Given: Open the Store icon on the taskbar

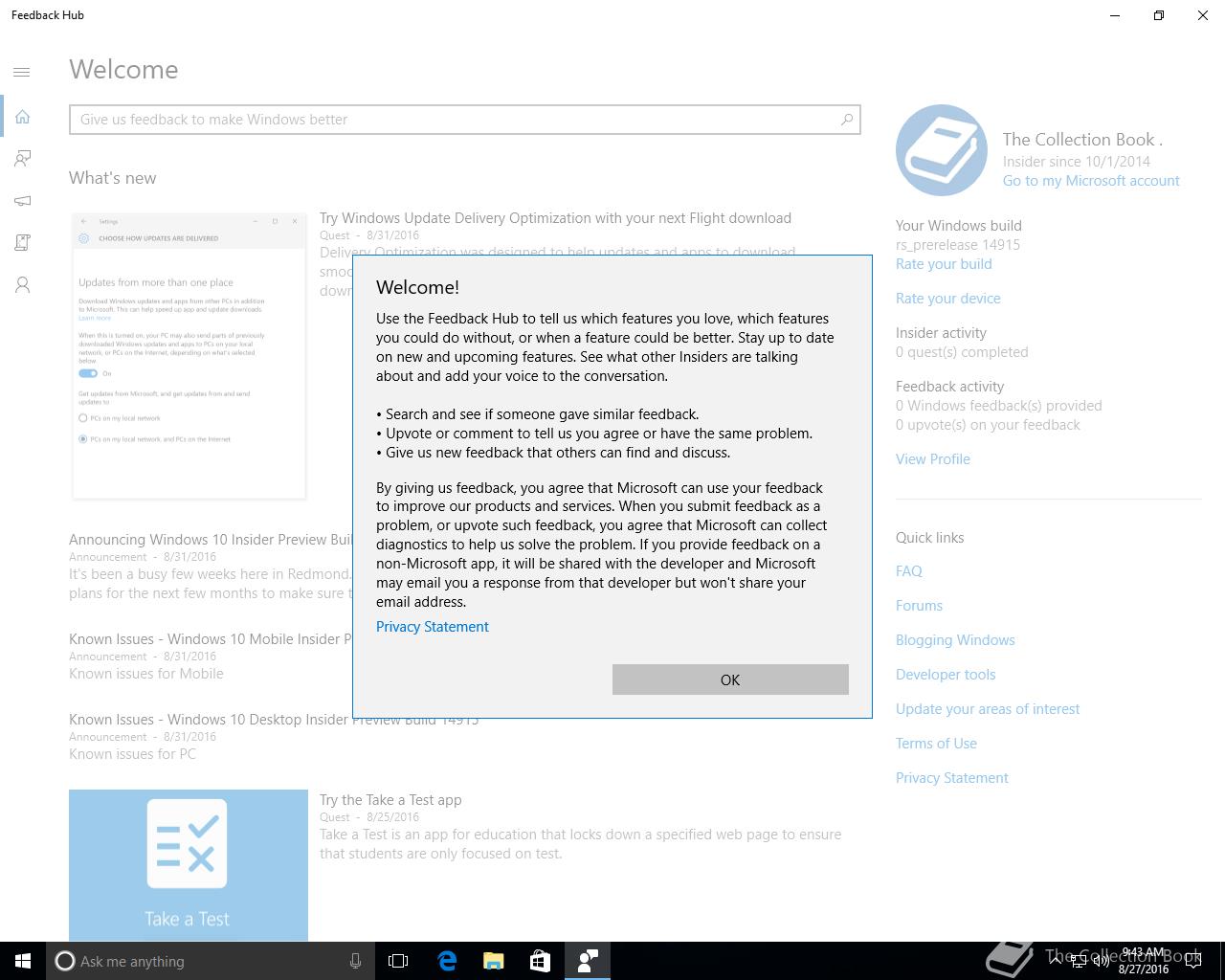Looking at the screenshot, I should coord(540,961).
